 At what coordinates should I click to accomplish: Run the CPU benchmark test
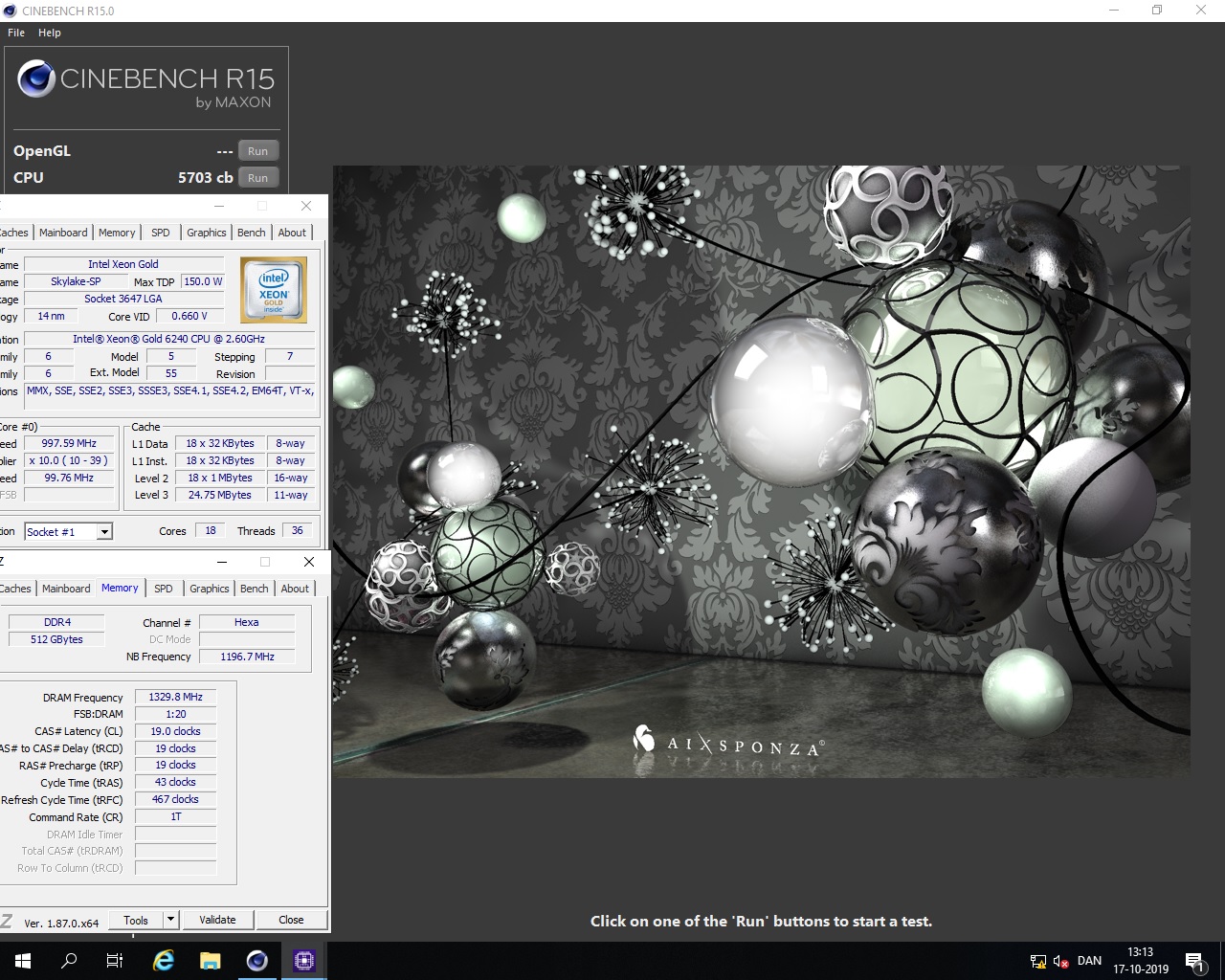[x=258, y=178]
